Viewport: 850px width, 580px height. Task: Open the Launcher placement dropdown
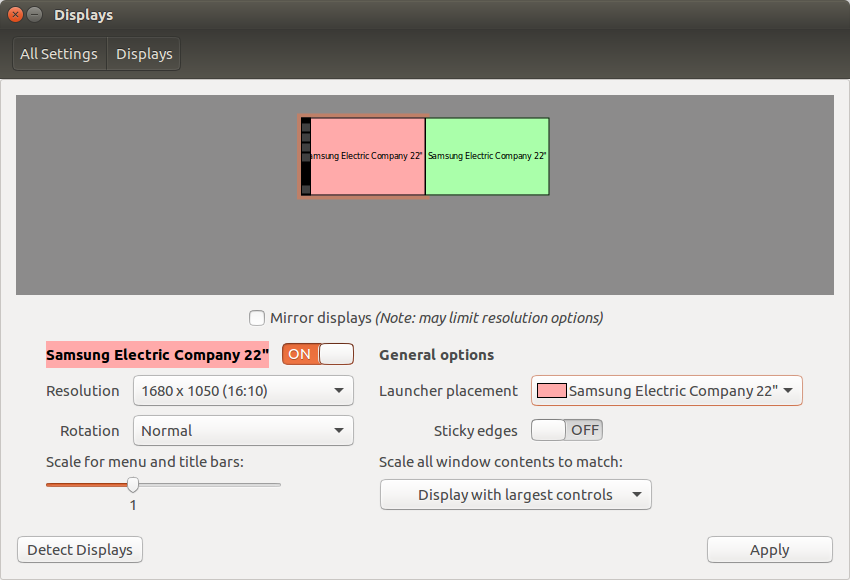667,391
